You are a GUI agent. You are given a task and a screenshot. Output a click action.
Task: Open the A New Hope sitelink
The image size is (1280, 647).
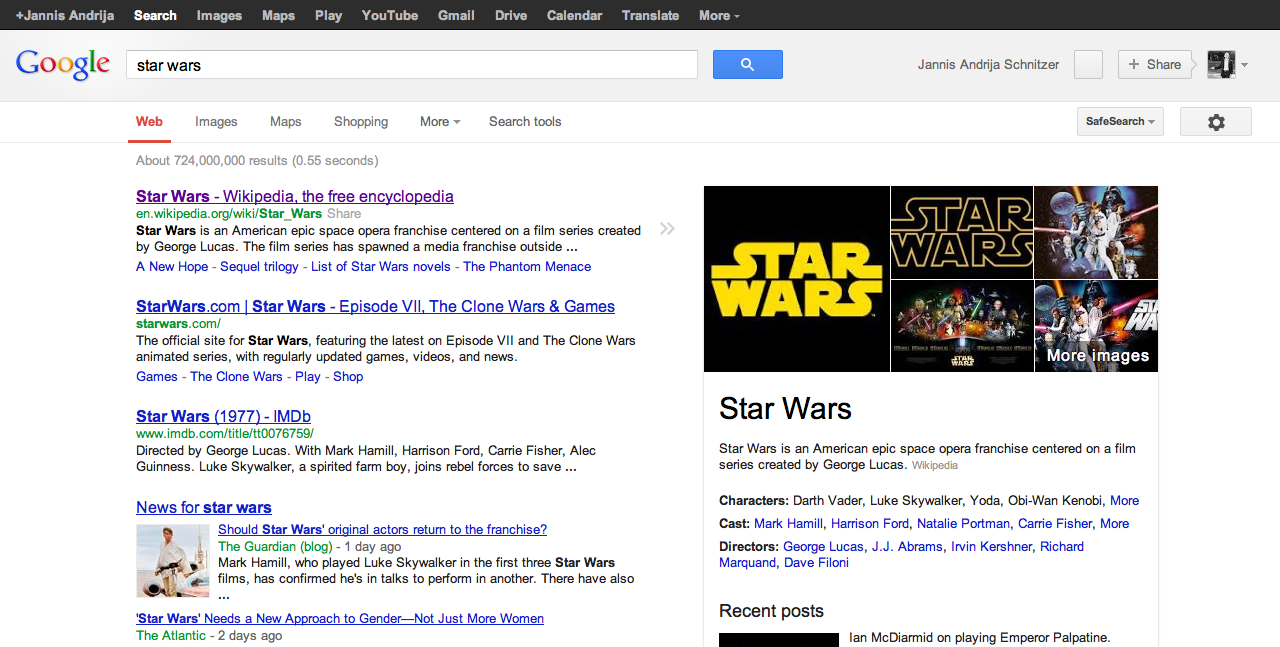click(x=172, y=267)
